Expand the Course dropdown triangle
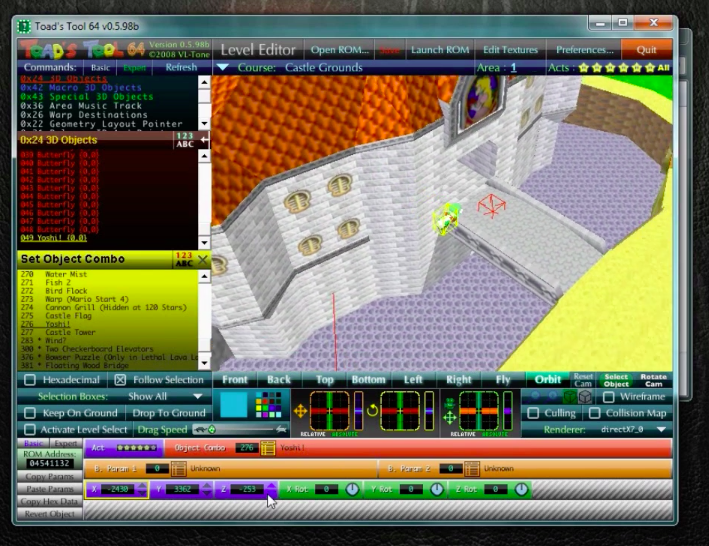Image resolution: width=709 pixels, height=546 pixels. coord(222,68)
